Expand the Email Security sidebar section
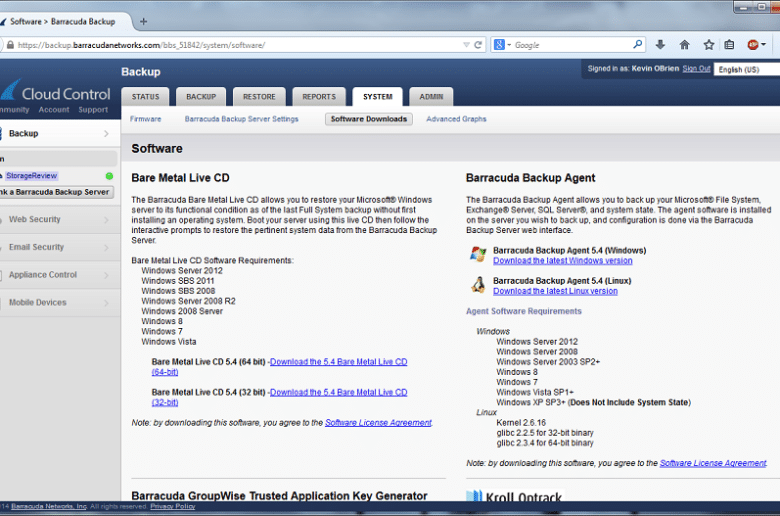The image size is (780, 516). [60, 247]
